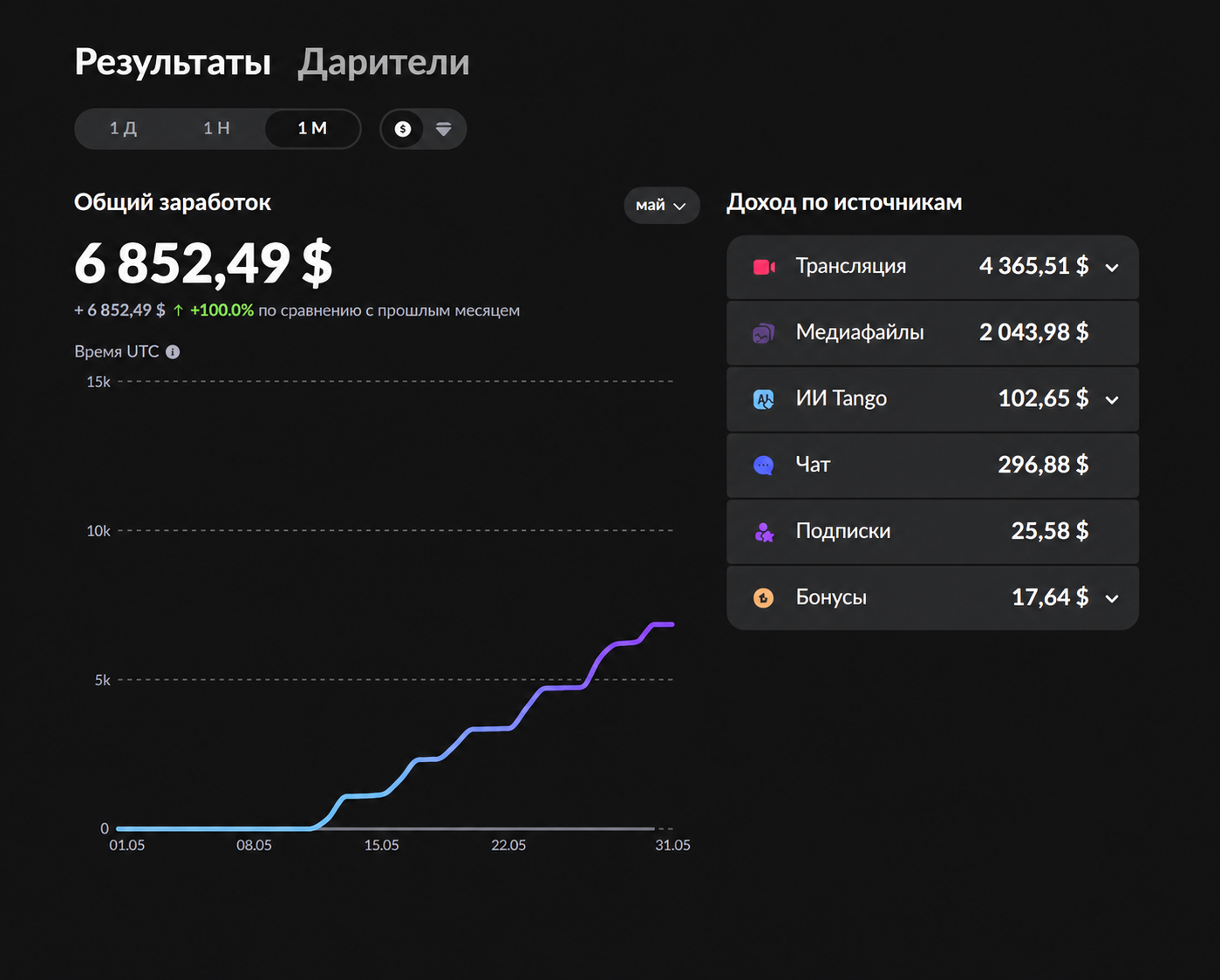Click the Доход по источникам heading
This screenshot has width=1220, height=980.
coord(844,202)
